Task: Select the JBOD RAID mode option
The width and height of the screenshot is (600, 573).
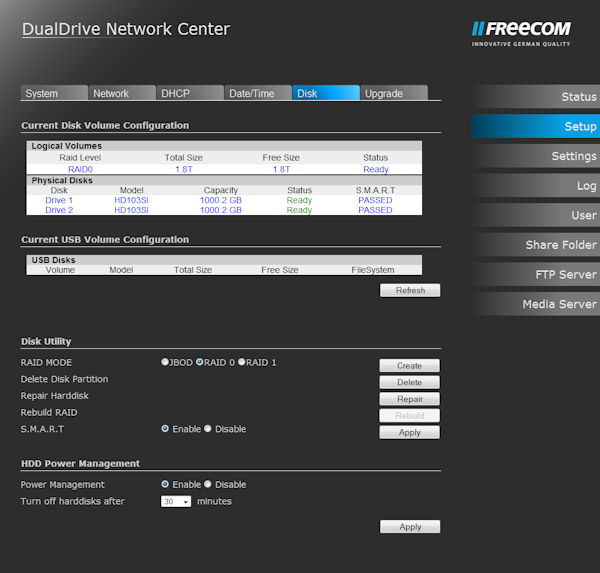Action: [x=165, y=362]
